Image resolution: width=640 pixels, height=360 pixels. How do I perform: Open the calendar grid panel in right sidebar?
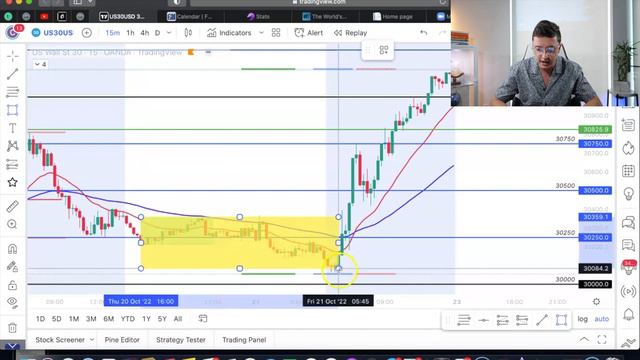[628, 171]
